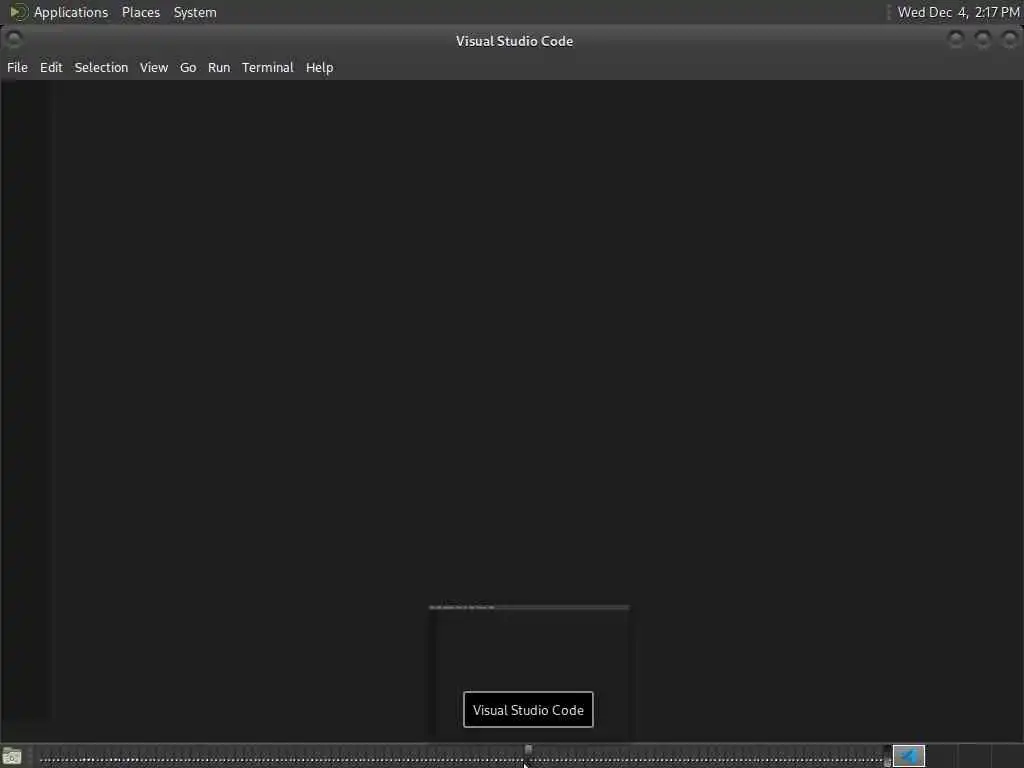Image resolution: width=1024 pixels, height=768 pixels.
Task: Click the Visual Studio Code window preview thumbnail
Action: 529,673
